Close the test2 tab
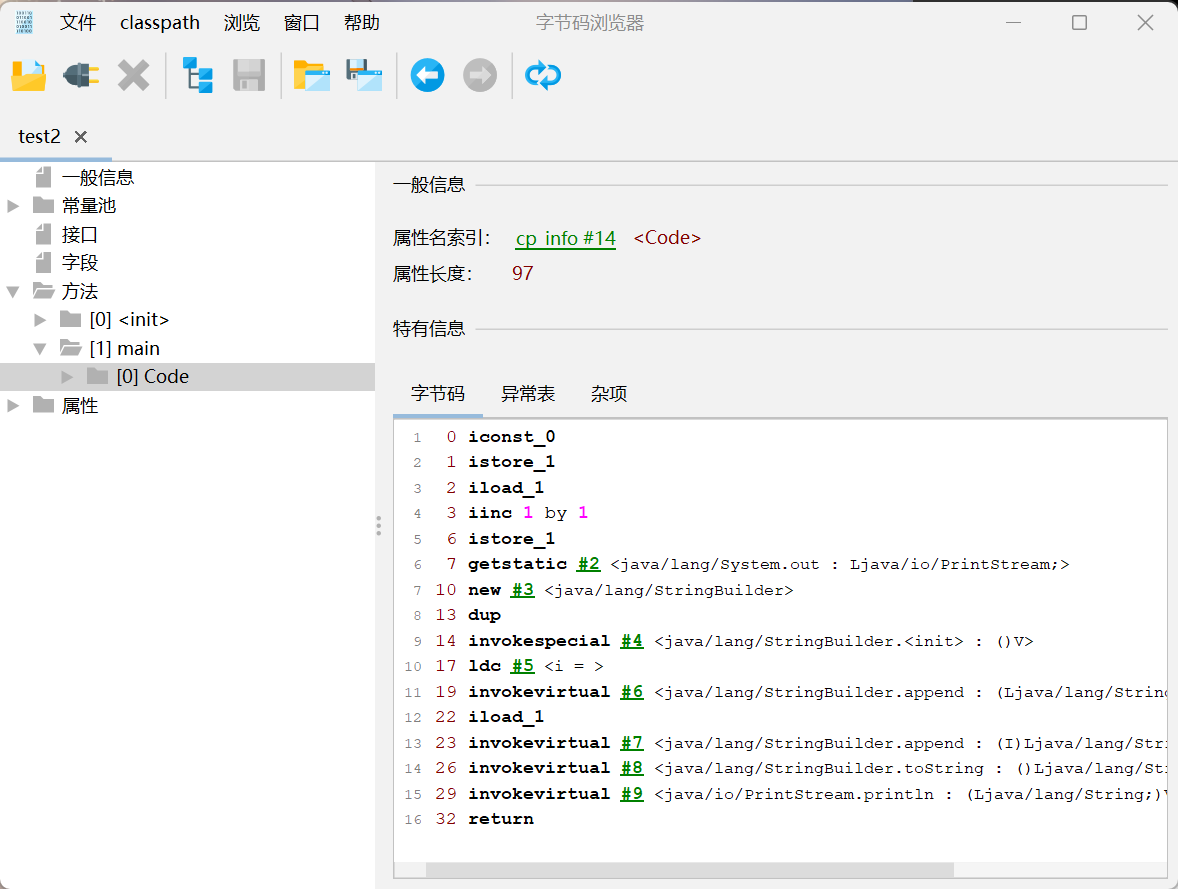This screenshot has width=1178, height=889. click(81, 137)
